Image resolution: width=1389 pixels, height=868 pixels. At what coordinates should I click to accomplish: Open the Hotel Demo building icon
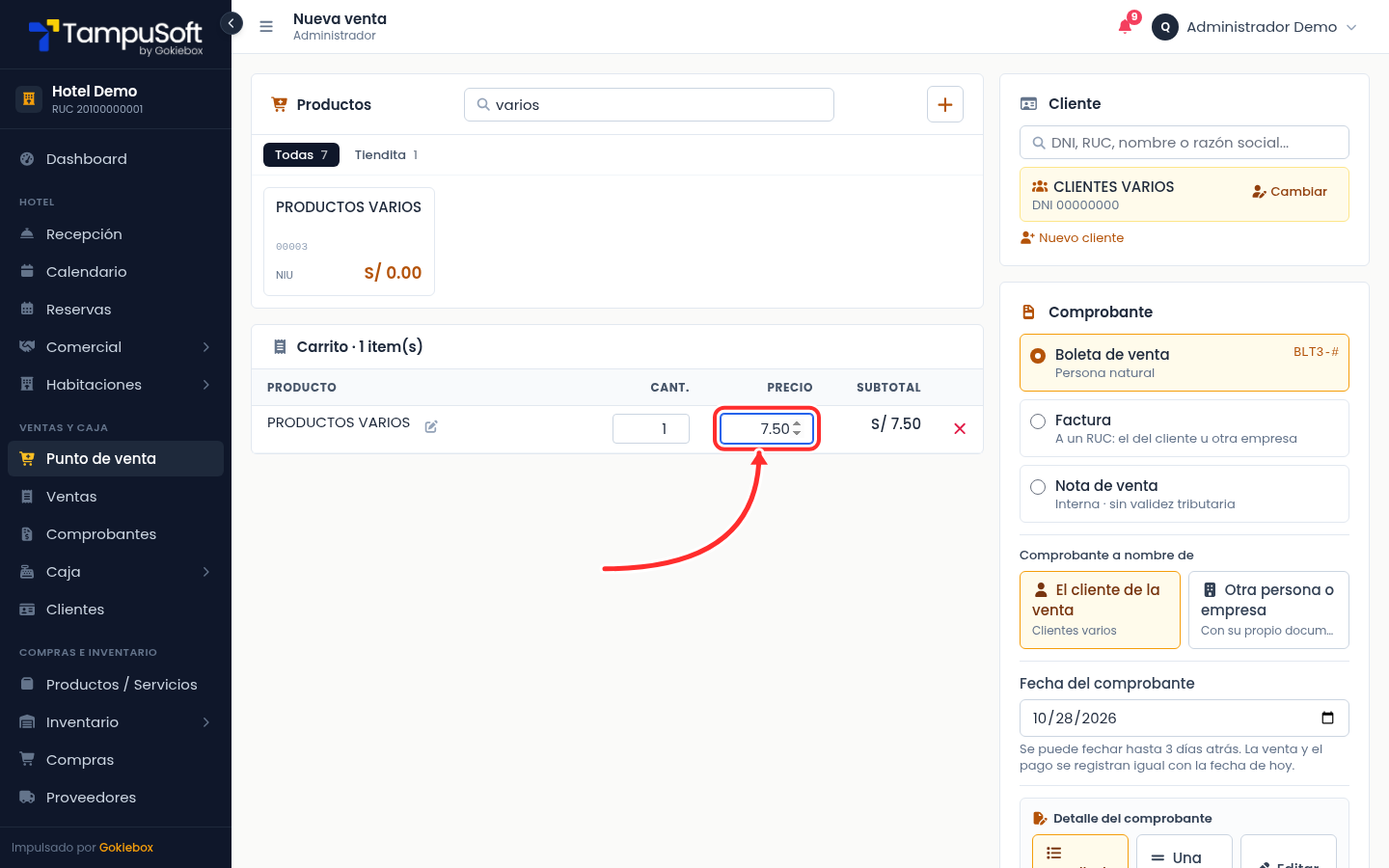tap(29, 98)
